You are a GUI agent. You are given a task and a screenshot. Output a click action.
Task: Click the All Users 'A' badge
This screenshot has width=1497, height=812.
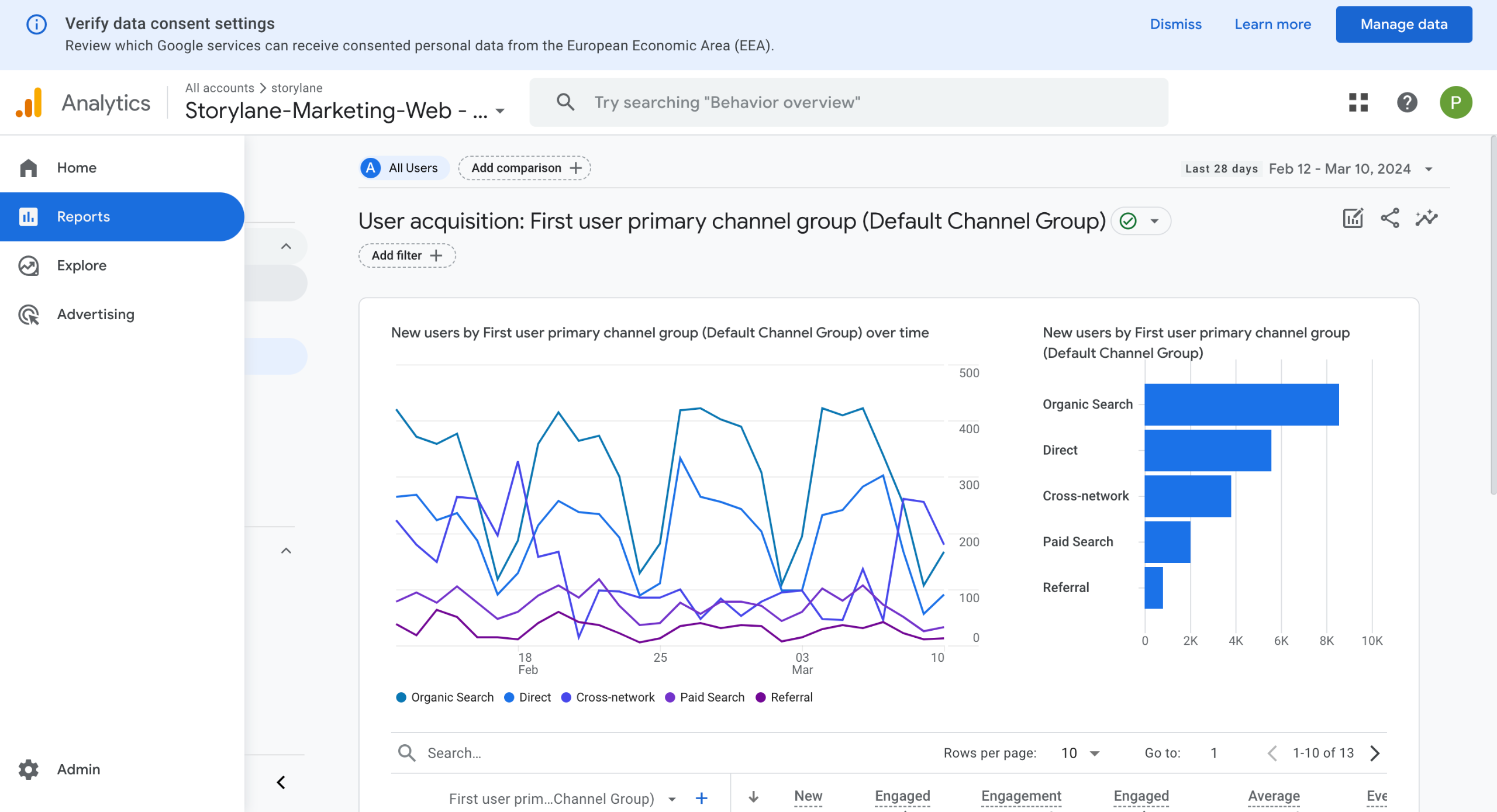(370, 168)
